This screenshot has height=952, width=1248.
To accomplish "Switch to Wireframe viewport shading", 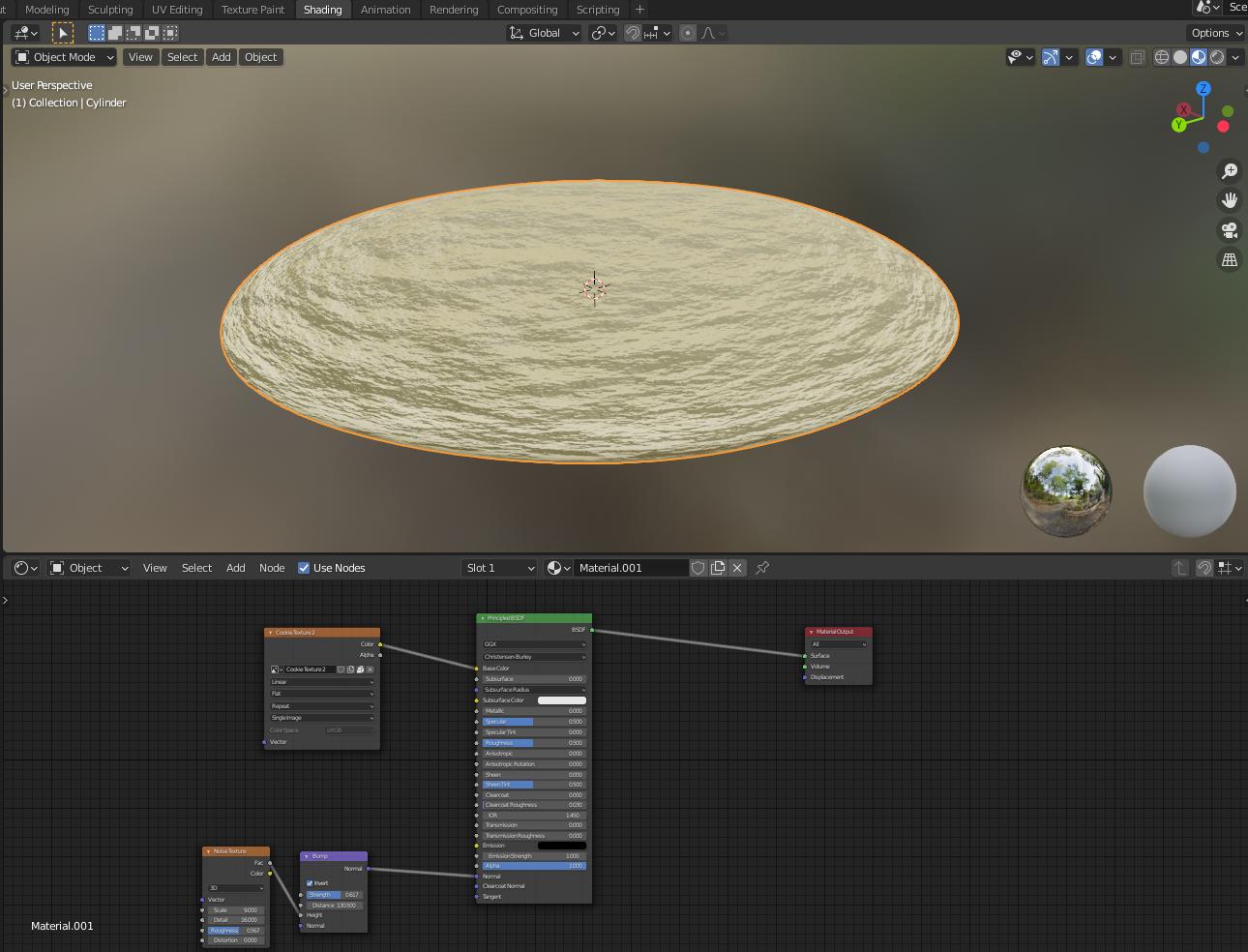I will [x=1162, y=57].
